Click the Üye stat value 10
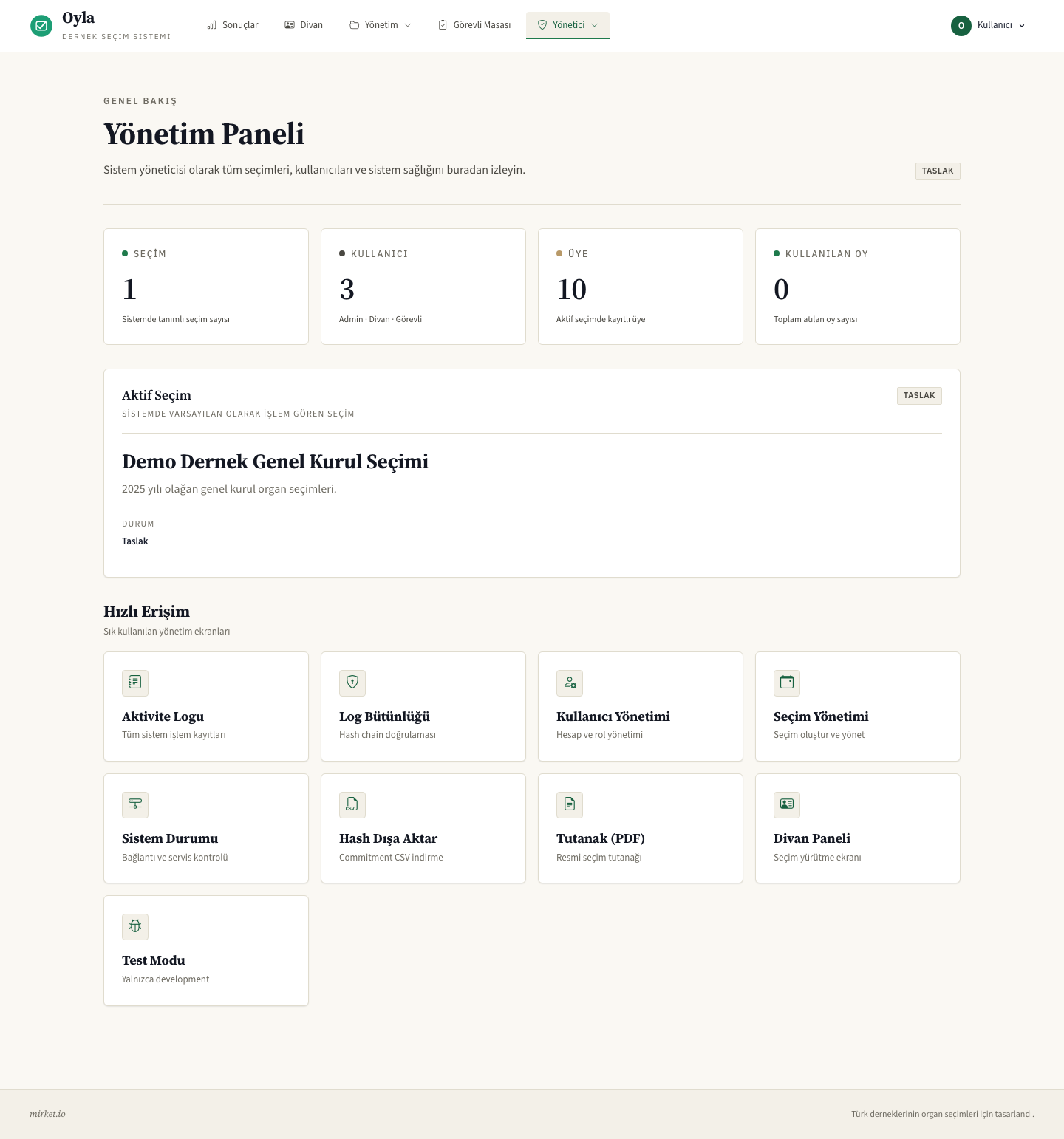Screen dimensions: 1064x1139 click(x=572, y=289)
